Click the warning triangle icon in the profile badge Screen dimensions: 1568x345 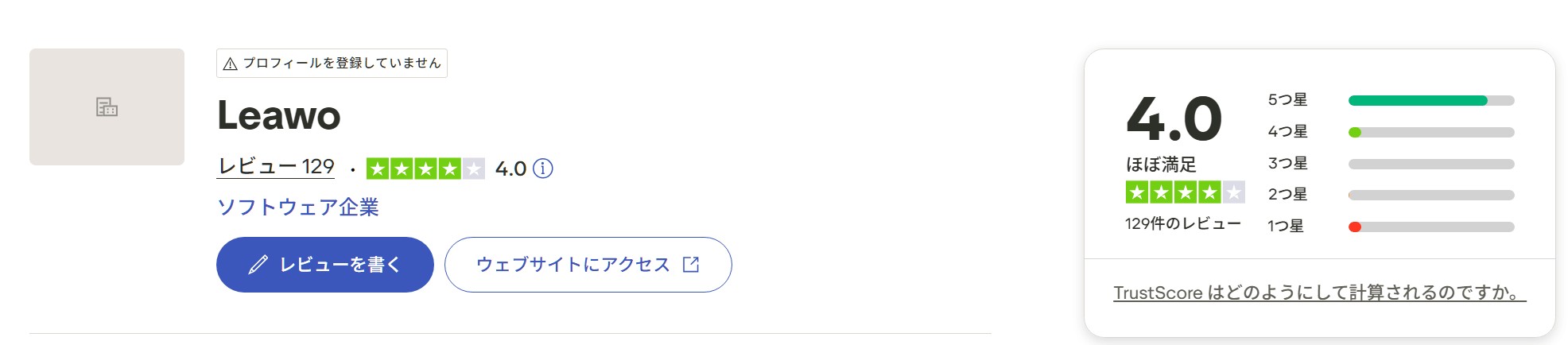tap(231, 64)
